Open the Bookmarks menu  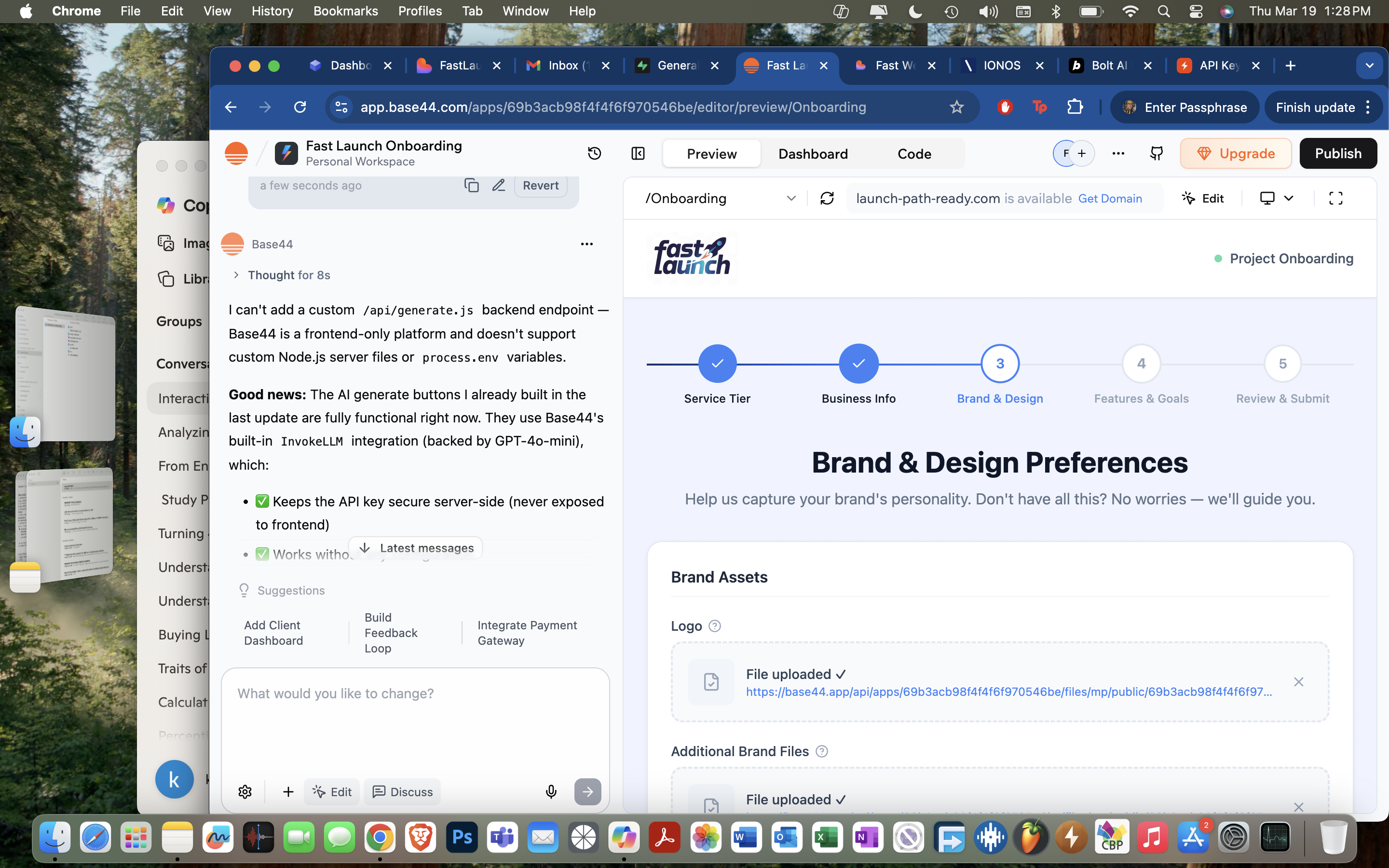click(x=345, y=11)
